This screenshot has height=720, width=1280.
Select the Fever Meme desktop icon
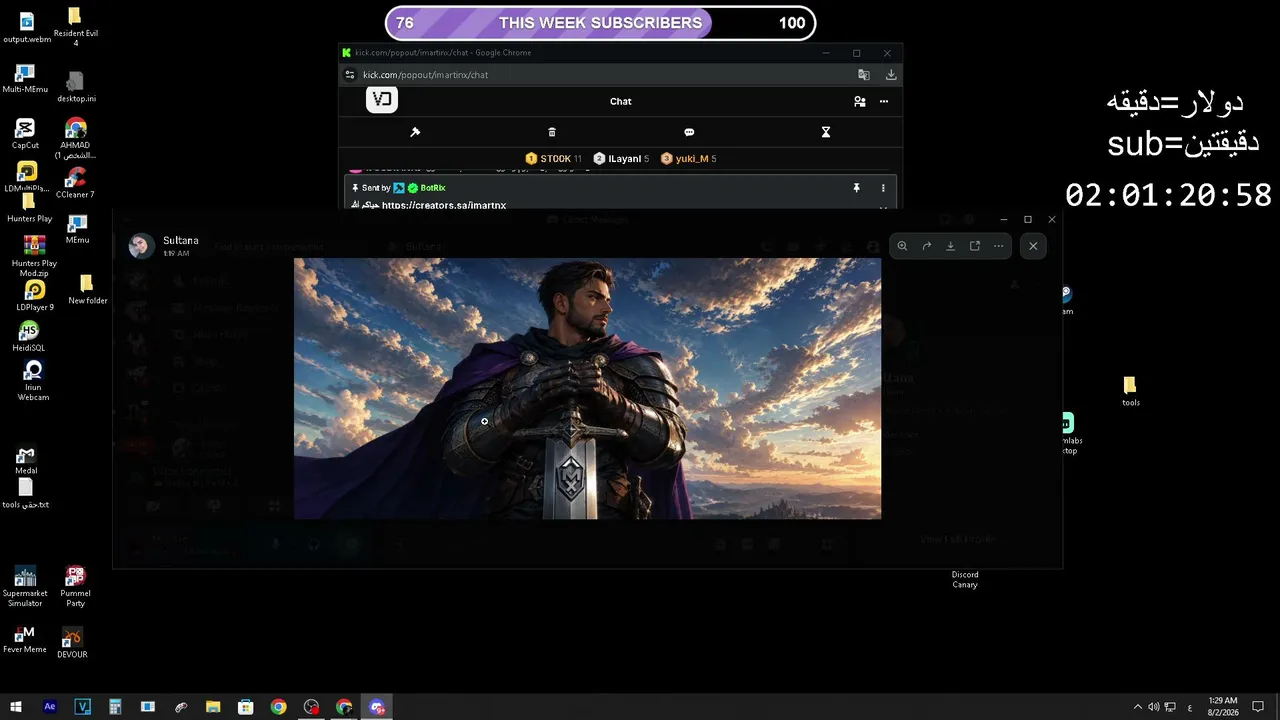25,638
